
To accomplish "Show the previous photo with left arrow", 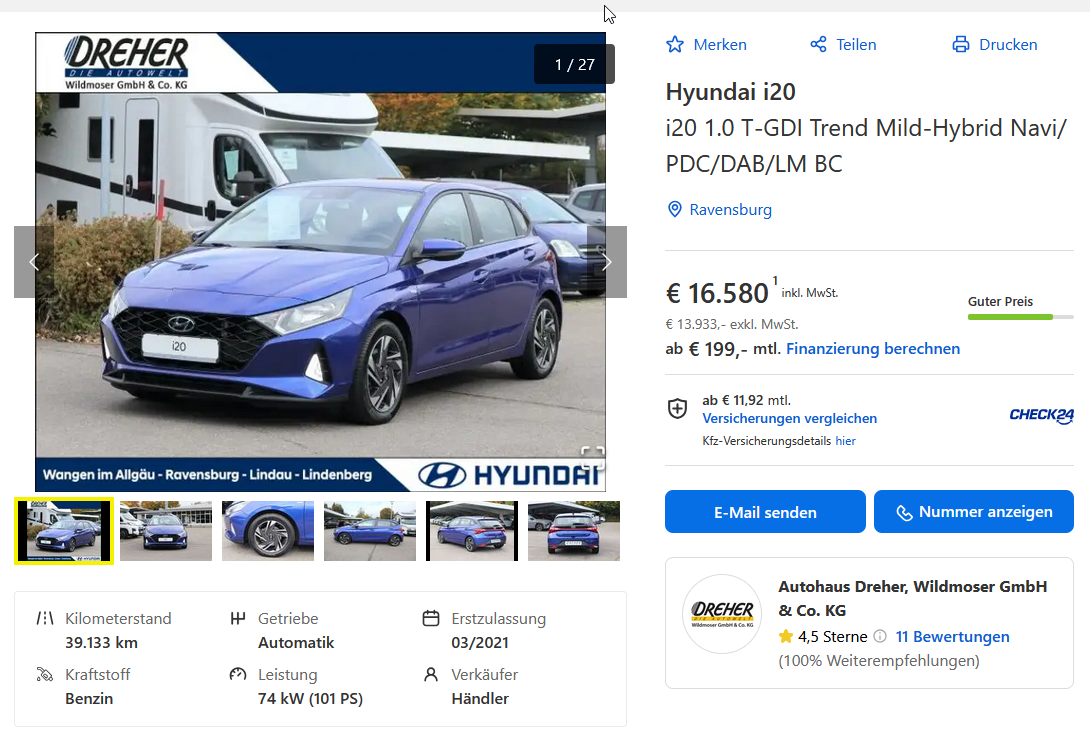I will pyautogui.click(x=34, y=262).
